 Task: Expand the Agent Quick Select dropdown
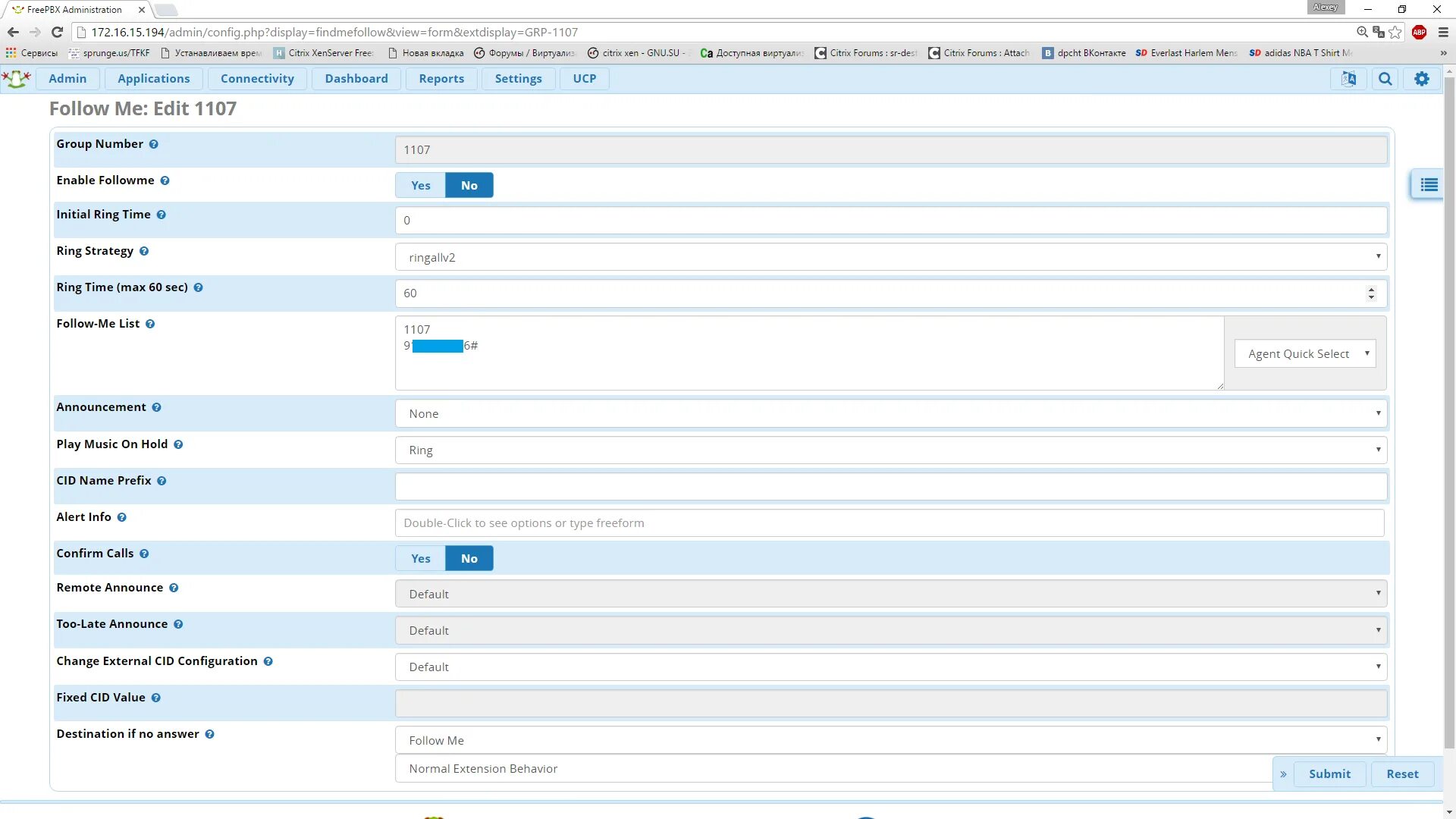pos(1304,353)
